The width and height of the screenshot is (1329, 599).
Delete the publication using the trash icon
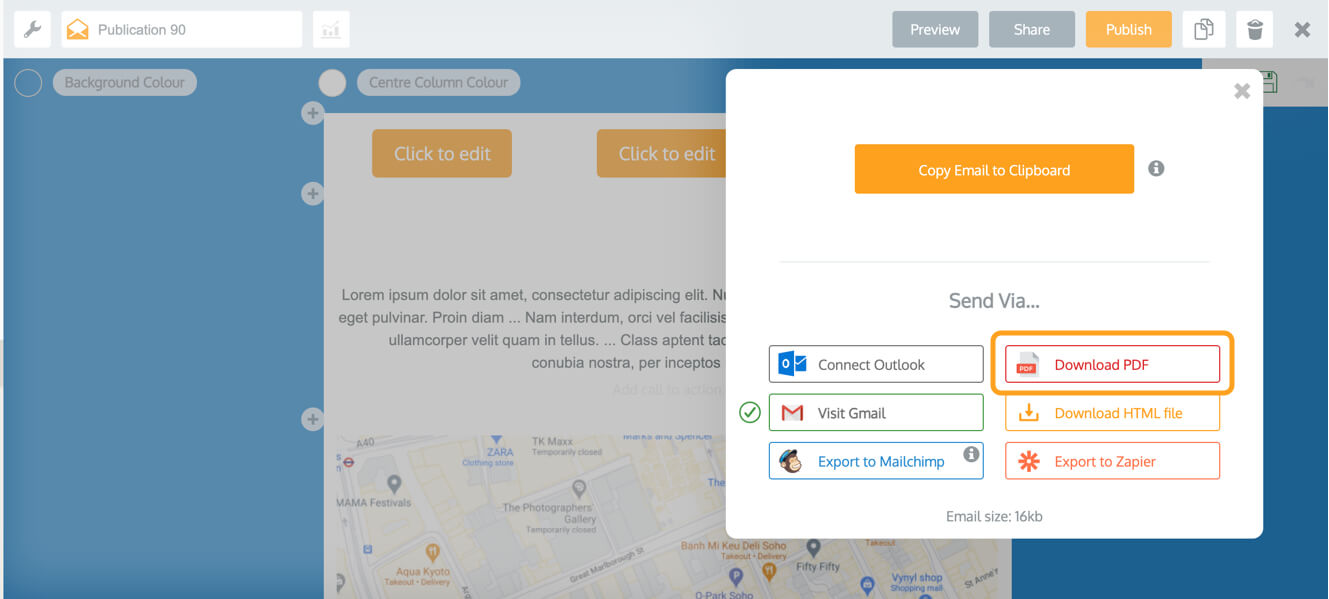click(1255, 29)
